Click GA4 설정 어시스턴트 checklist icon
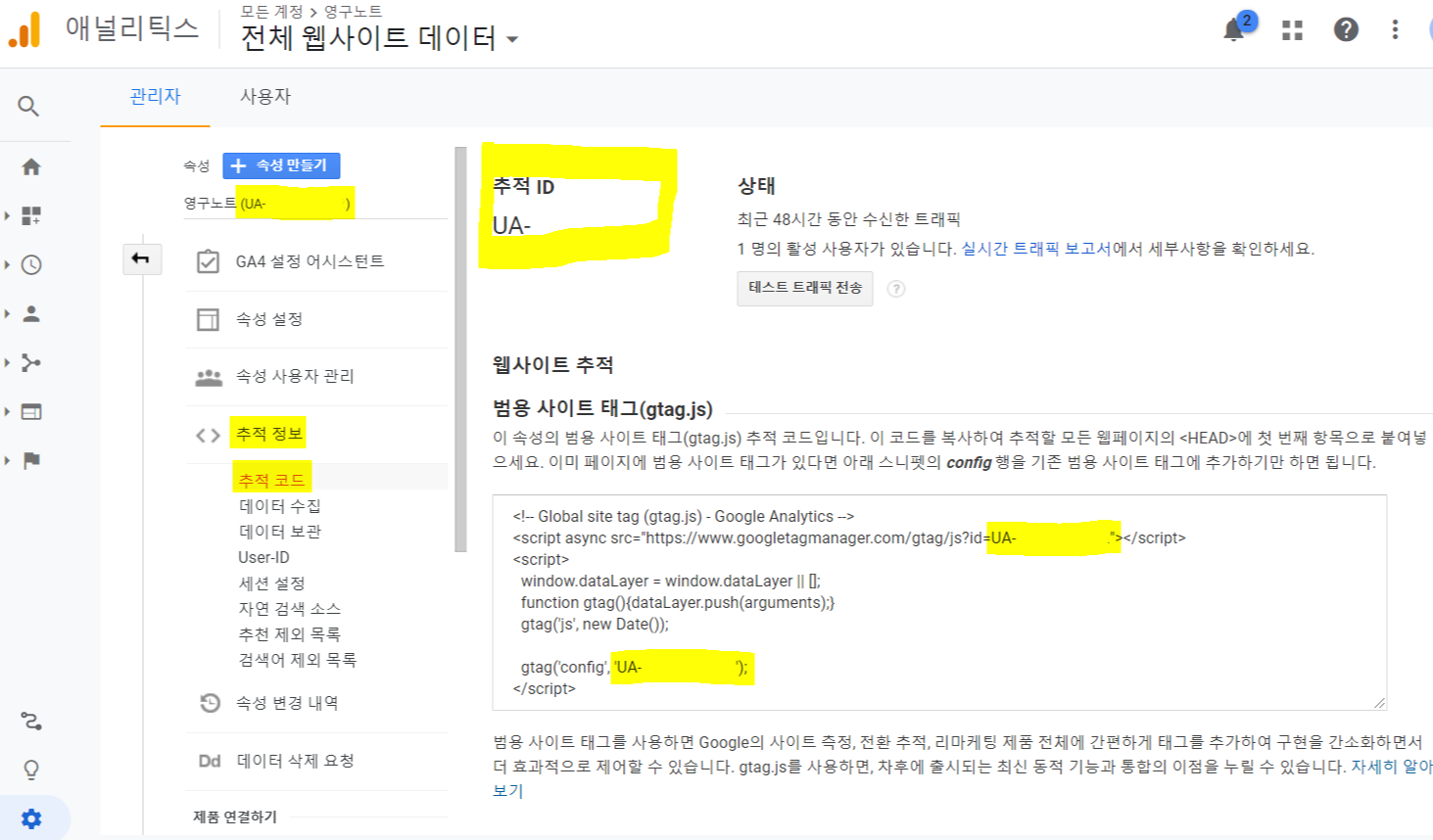 [x=208, y=261]
